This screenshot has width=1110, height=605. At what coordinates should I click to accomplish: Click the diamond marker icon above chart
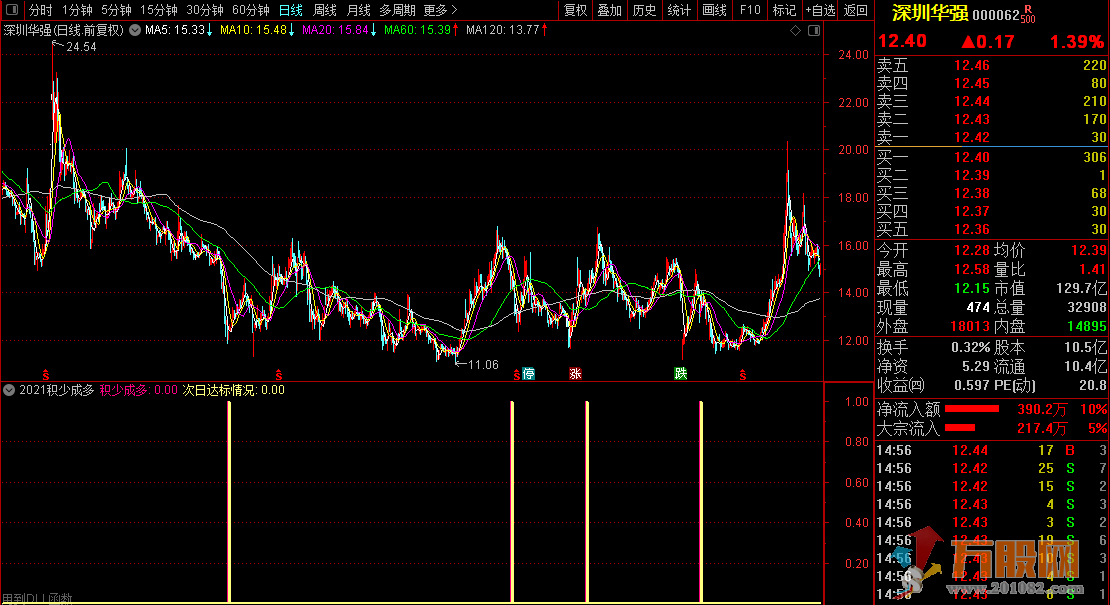796,30
